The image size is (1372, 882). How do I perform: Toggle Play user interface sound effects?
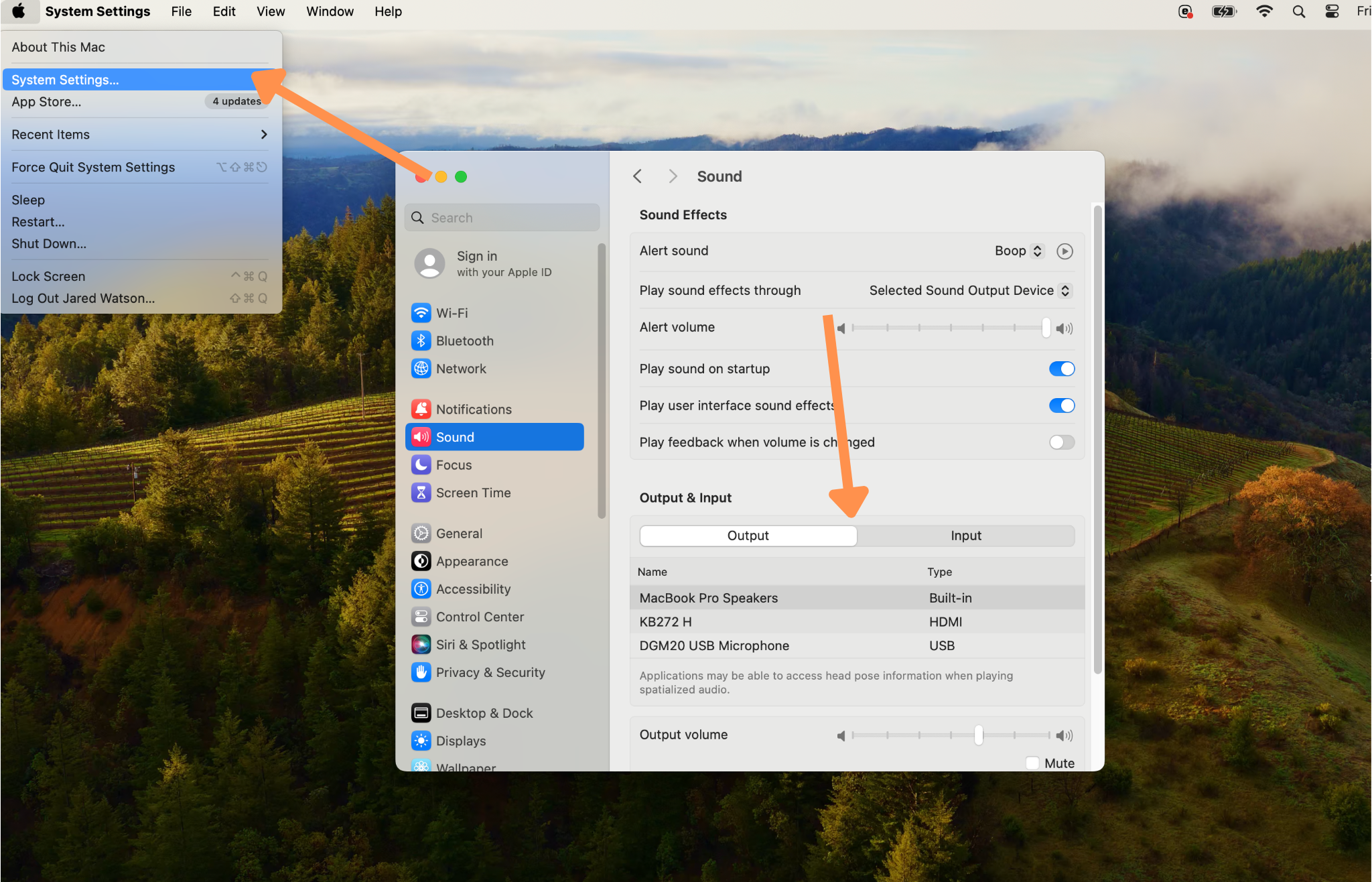1062,405
